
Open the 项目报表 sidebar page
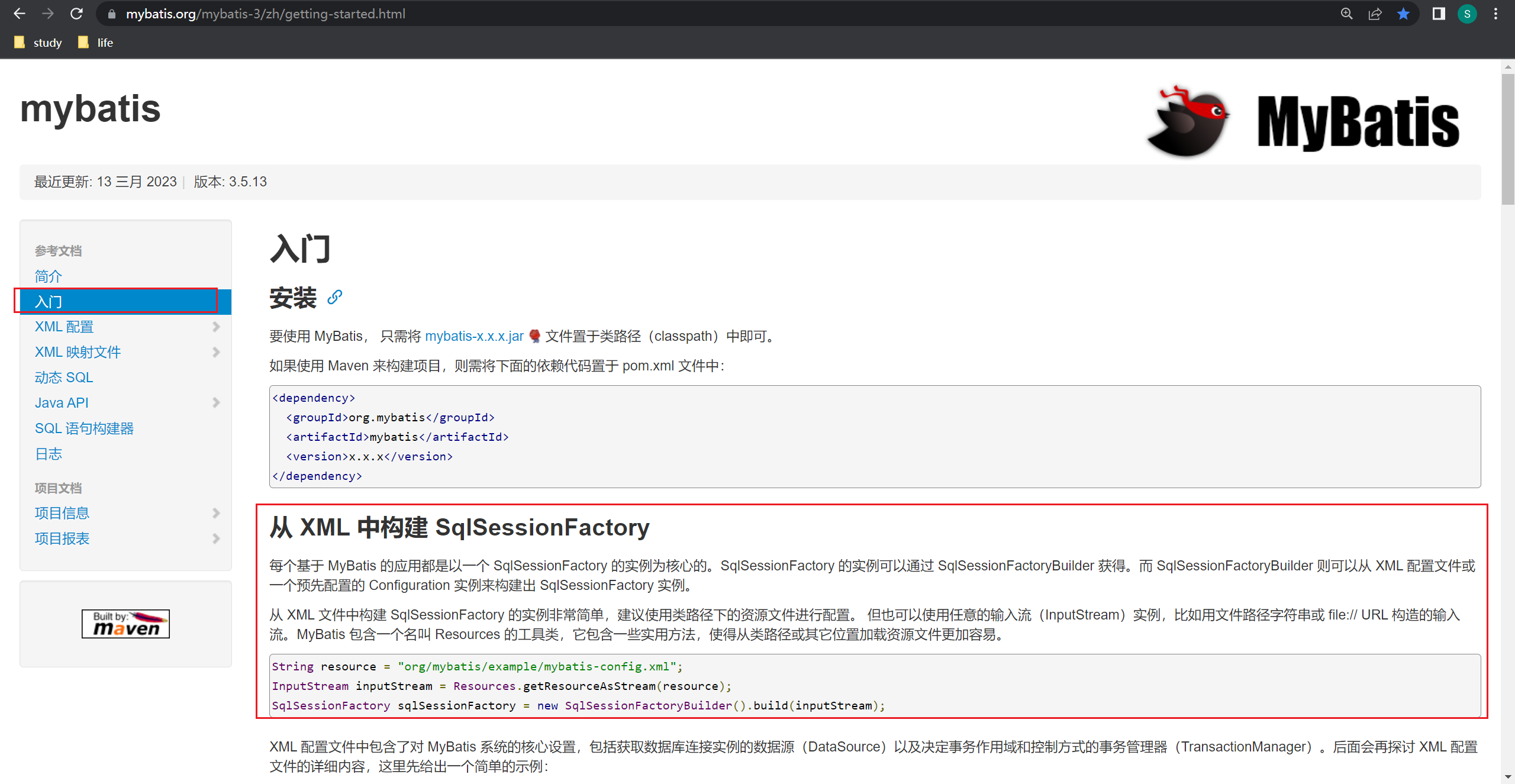62,538
